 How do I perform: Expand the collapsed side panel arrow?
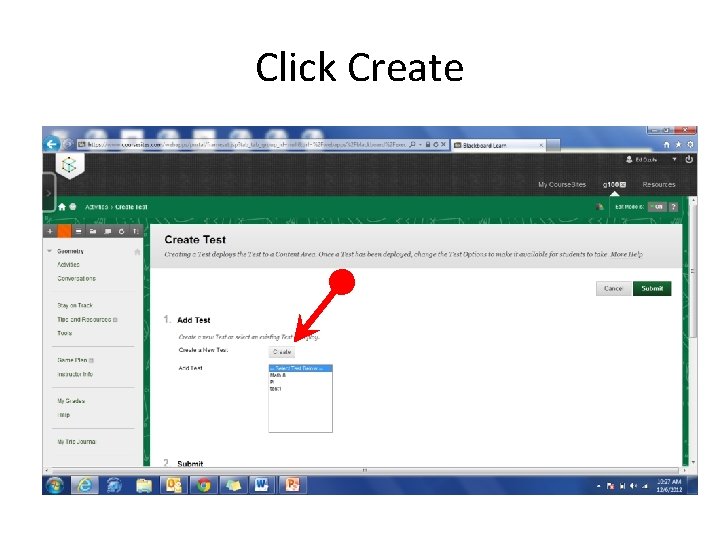(x=49, y=193)
